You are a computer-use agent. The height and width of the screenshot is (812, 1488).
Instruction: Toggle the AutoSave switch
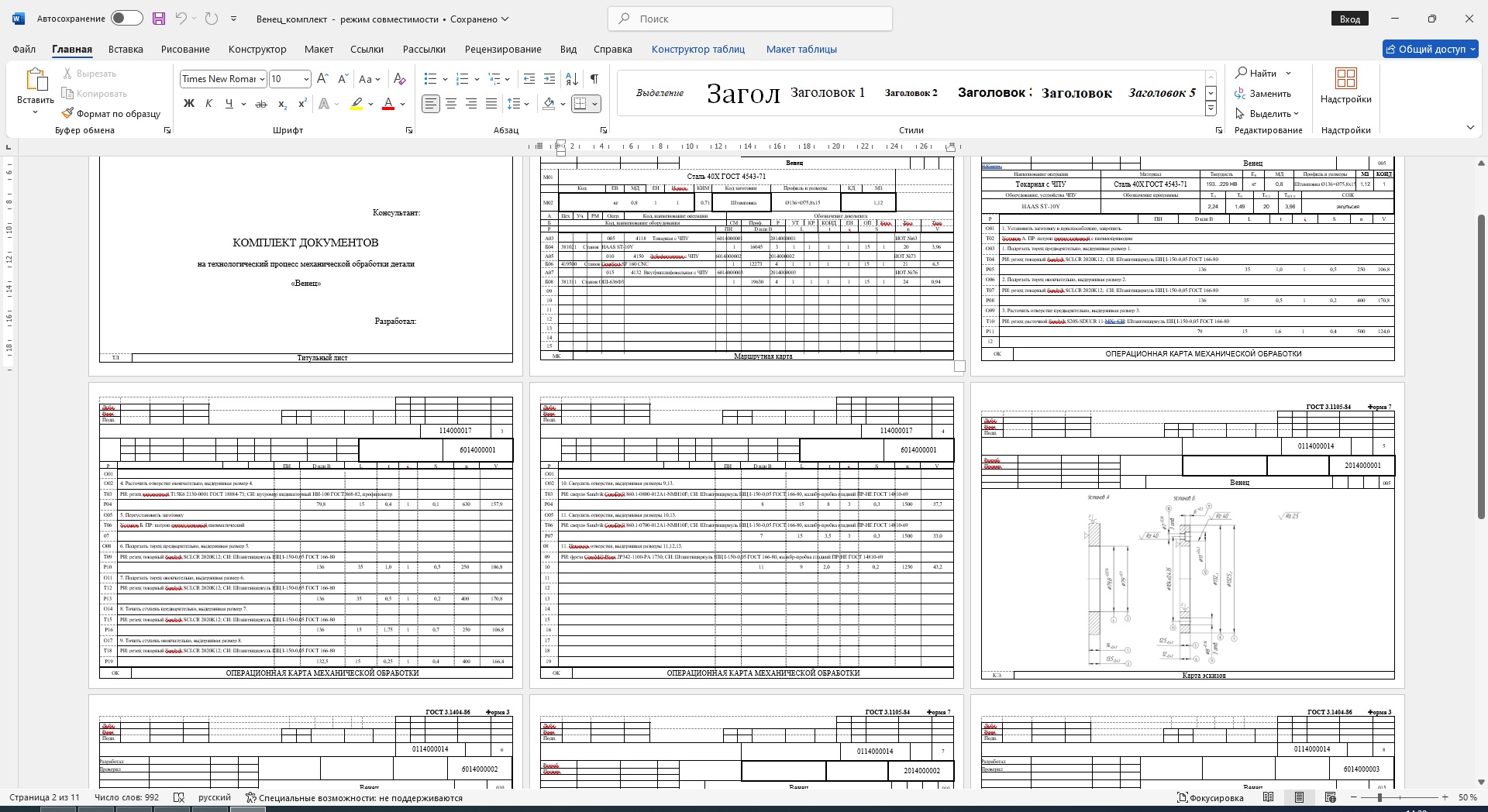[x=126, y=19]
